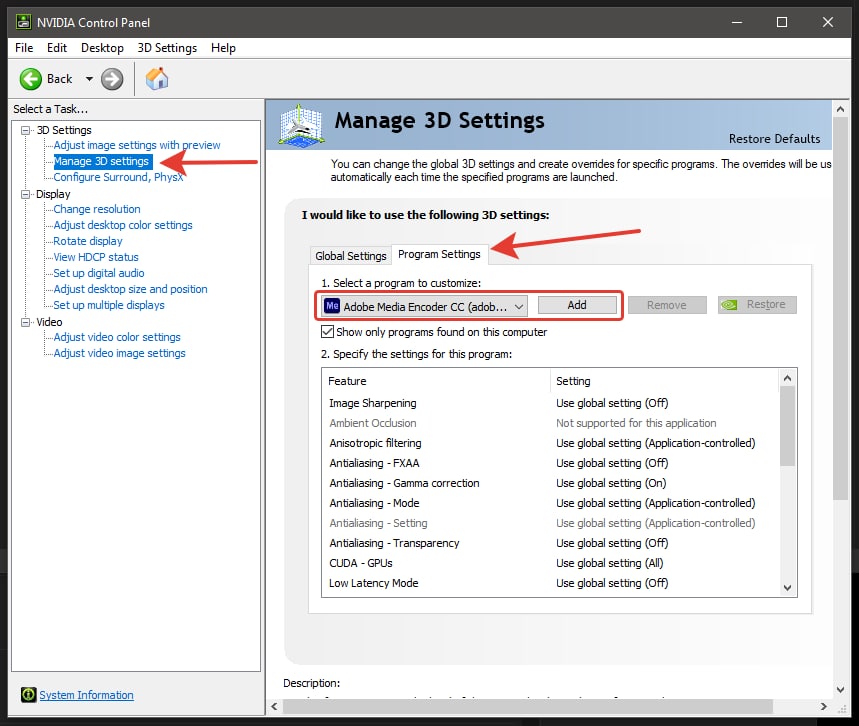Select the Anisotropic filtering feature row
This screenshot has height=726, width=859.
[550, 443]
